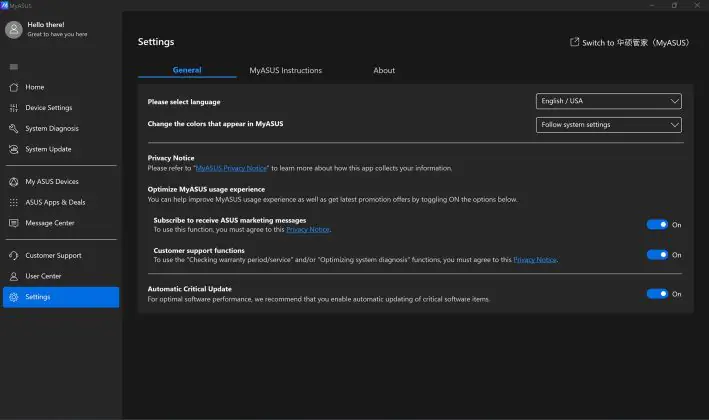This screenshot has height=420, width=709.
Task: Click the external link icon beside Switch to
Action: (574, 42)
